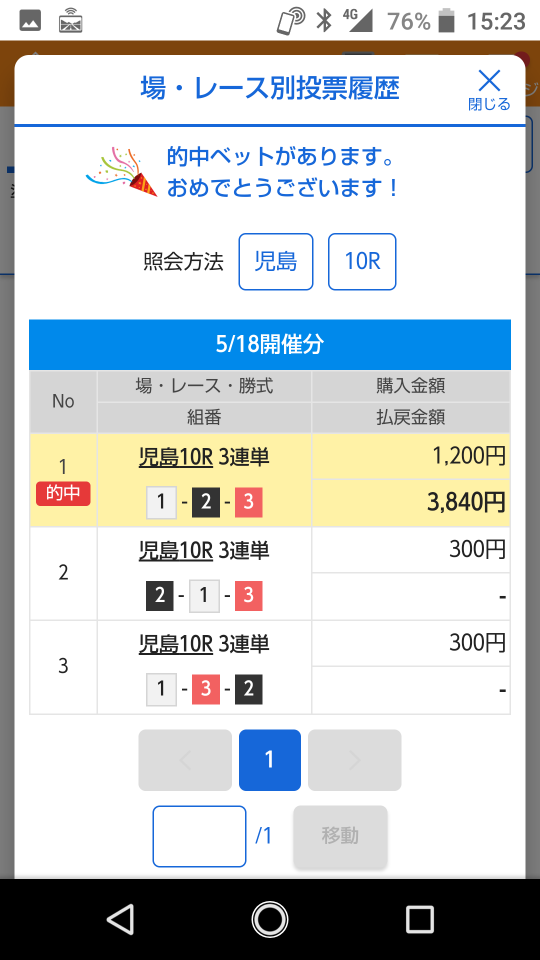
Task: Tap the red 的中 badge
Action: pos(63,493)
